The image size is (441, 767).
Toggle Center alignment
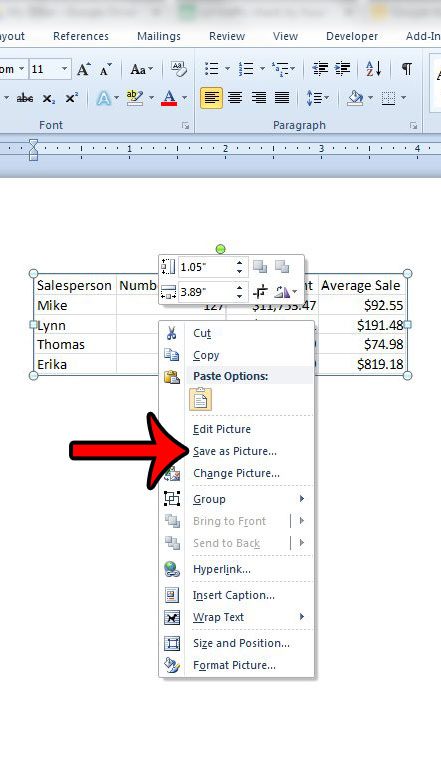tap(235, 98)
